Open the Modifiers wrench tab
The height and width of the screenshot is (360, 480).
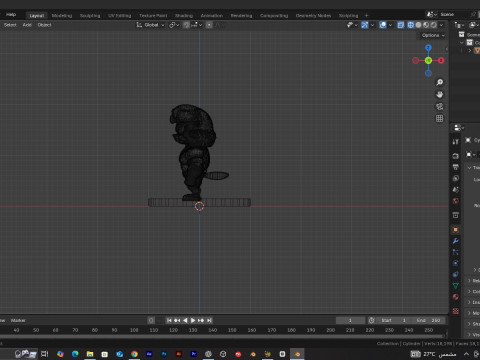click(x=456, y=241)
